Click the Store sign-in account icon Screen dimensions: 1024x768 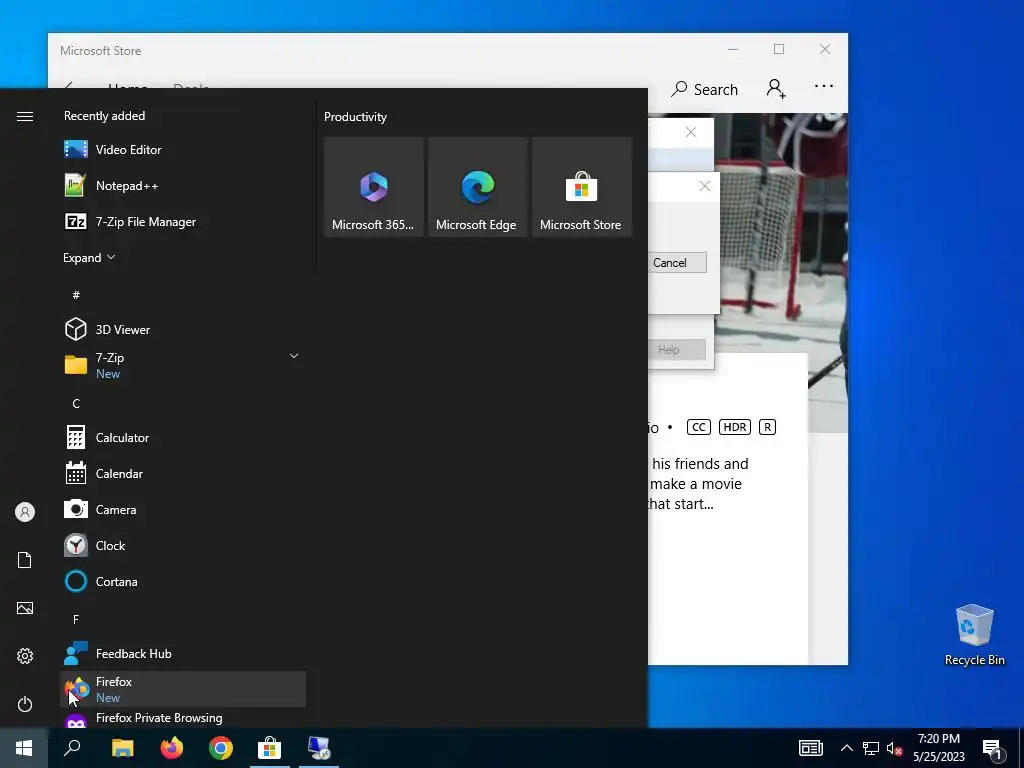click(776, 88)
